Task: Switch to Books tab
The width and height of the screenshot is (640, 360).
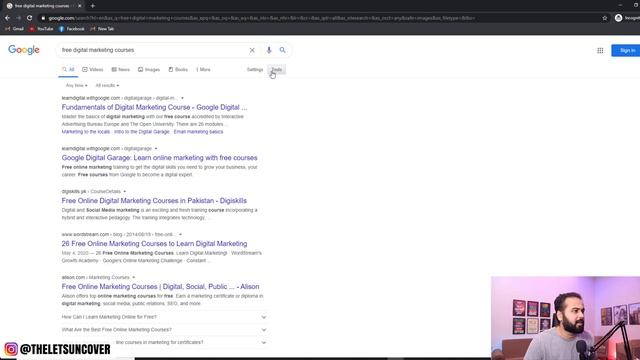Action: (178, 70)
